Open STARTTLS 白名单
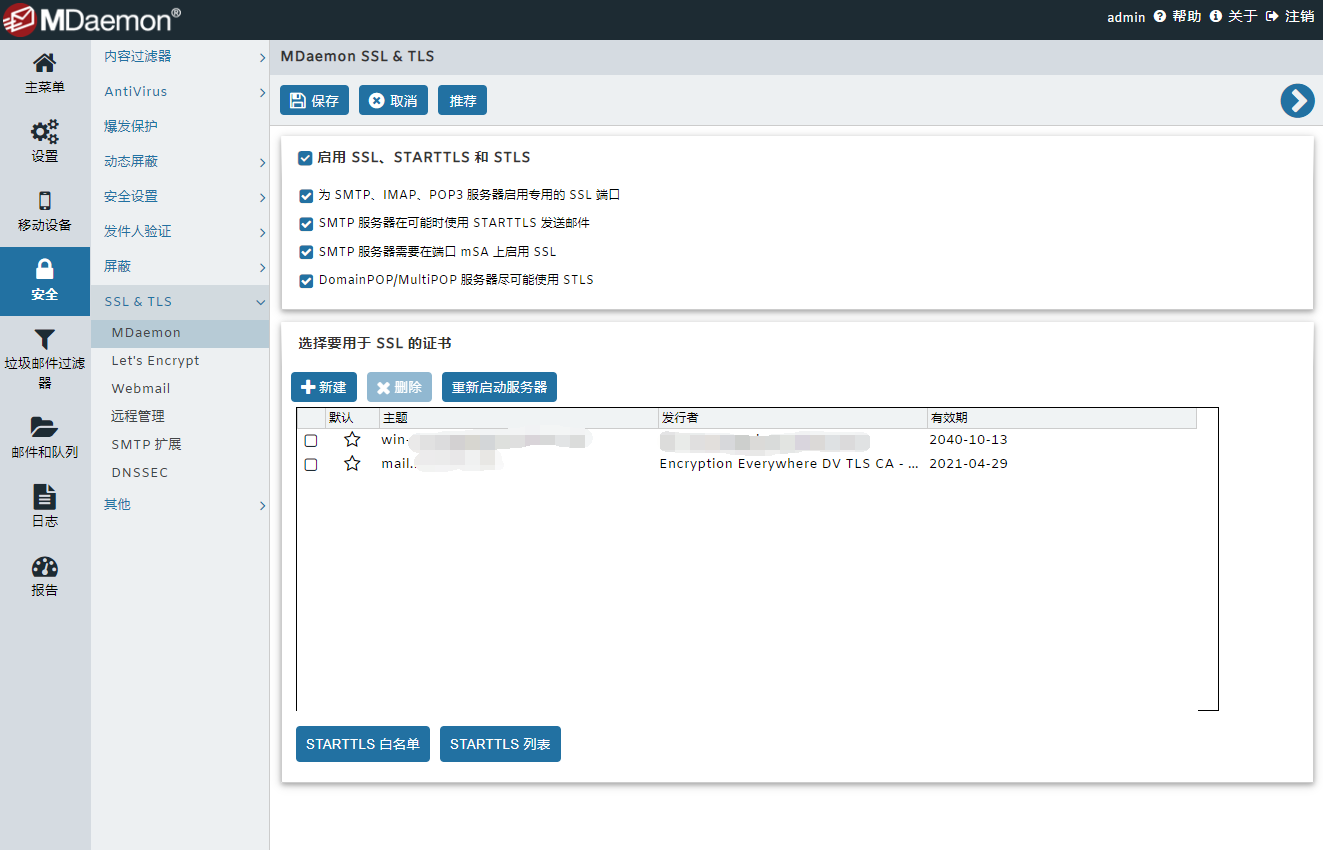 click(x=363, y=744)
